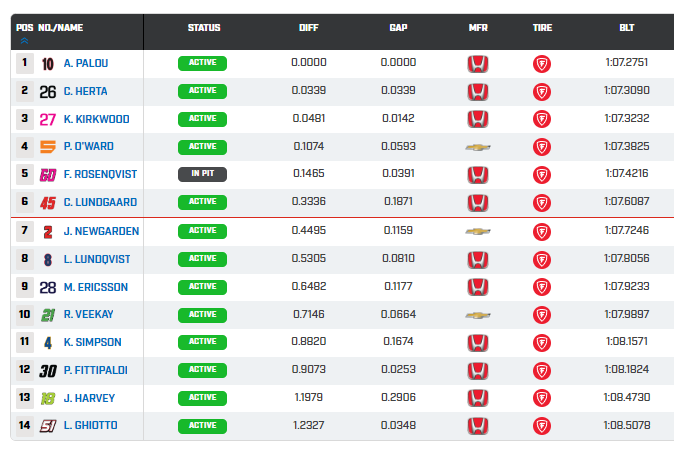674x449 pixels.
Task: Click K. Simpson's best lap time
Action: 626,342
